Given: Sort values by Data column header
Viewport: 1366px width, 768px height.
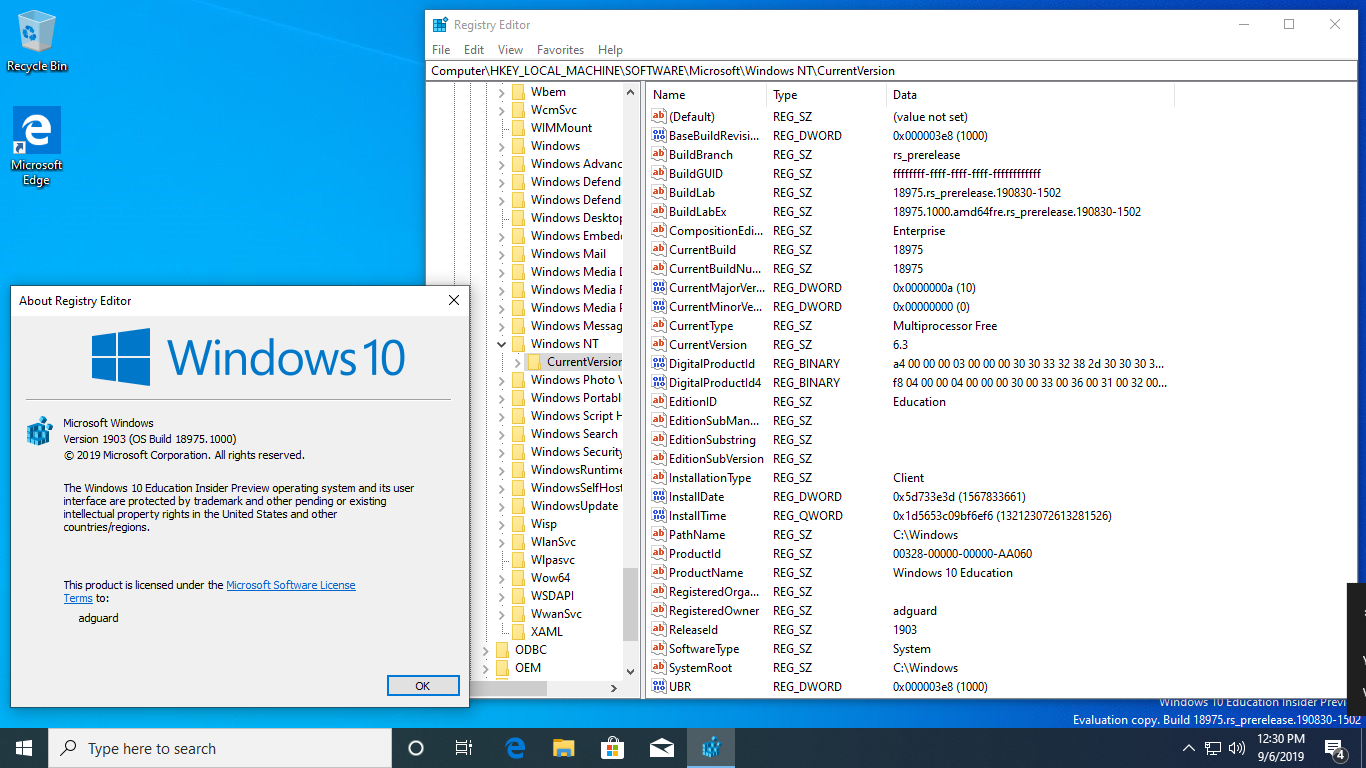Looking at the screenshot, I should pyautogui.click(x=1030, y=94).
